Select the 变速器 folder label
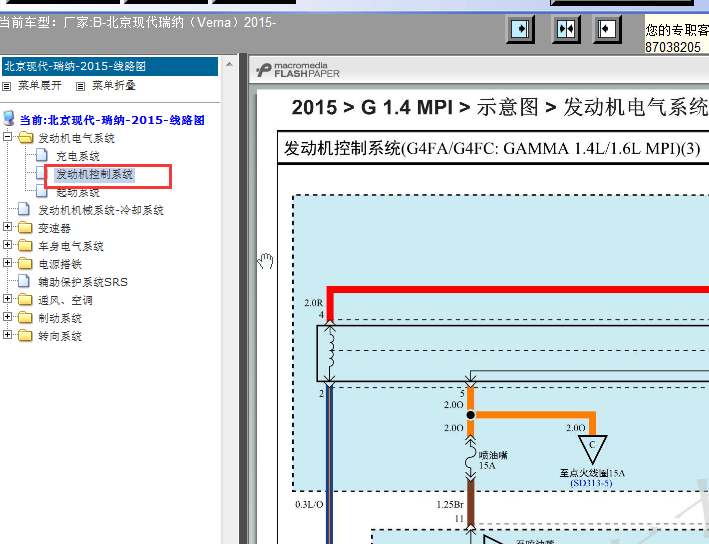This screenshot has height=544, width=709. pos(54,228)
